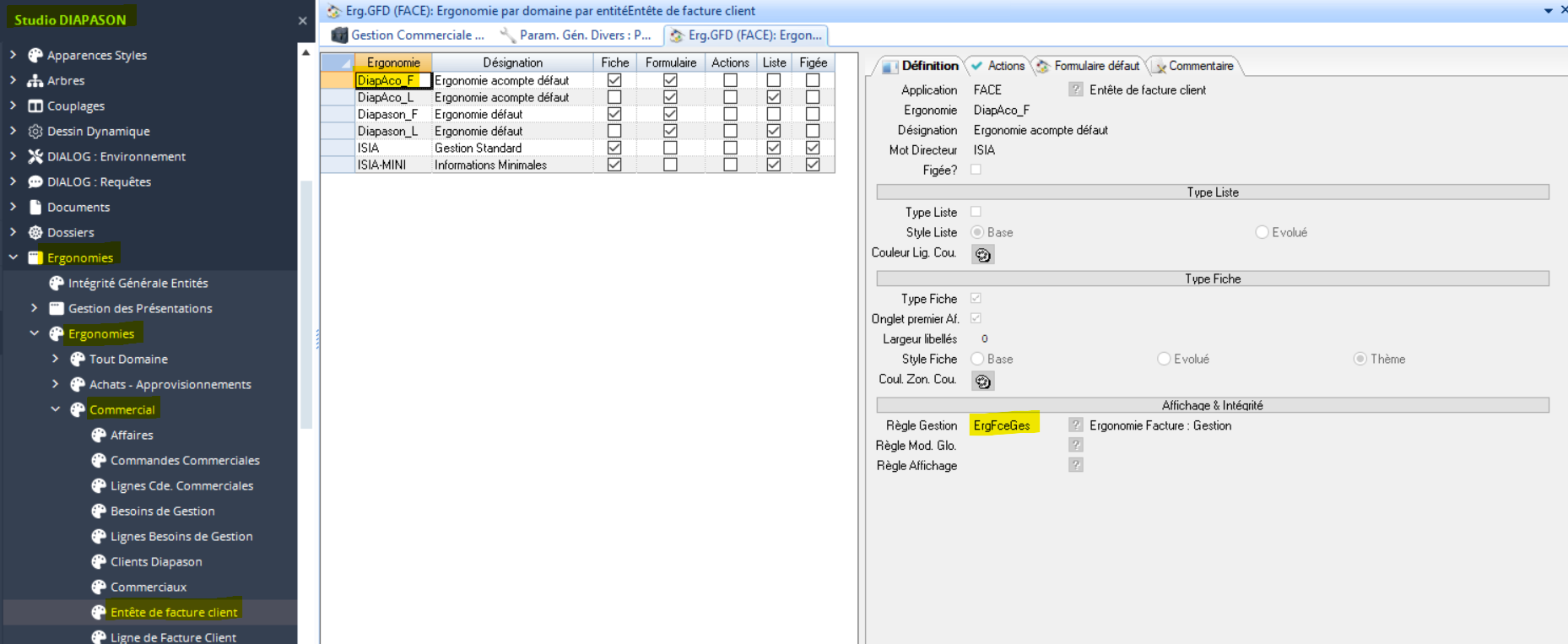The width and height of the screenshot is (1568, 644).
Task: Switch to the Actions tab
Action: pyautogui.click(x=998, y=66)
